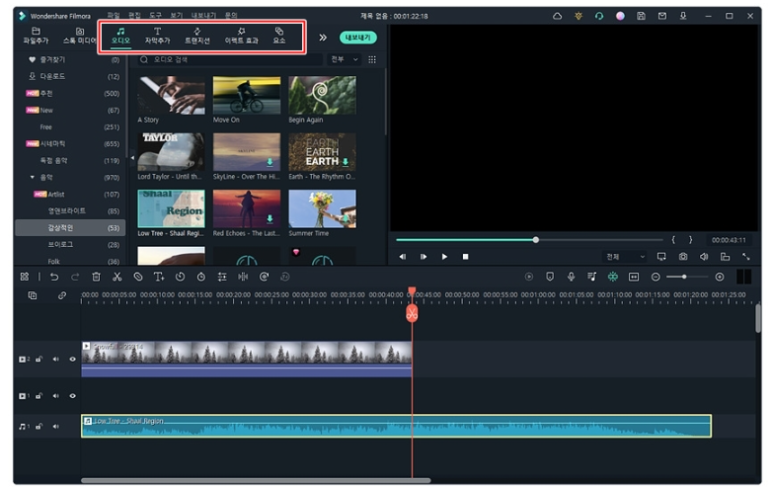Image resolution: width=773 pixels, height=487 pixels.
Task: Expand more tabs with double chevron
Action: [x=322, y=37]
